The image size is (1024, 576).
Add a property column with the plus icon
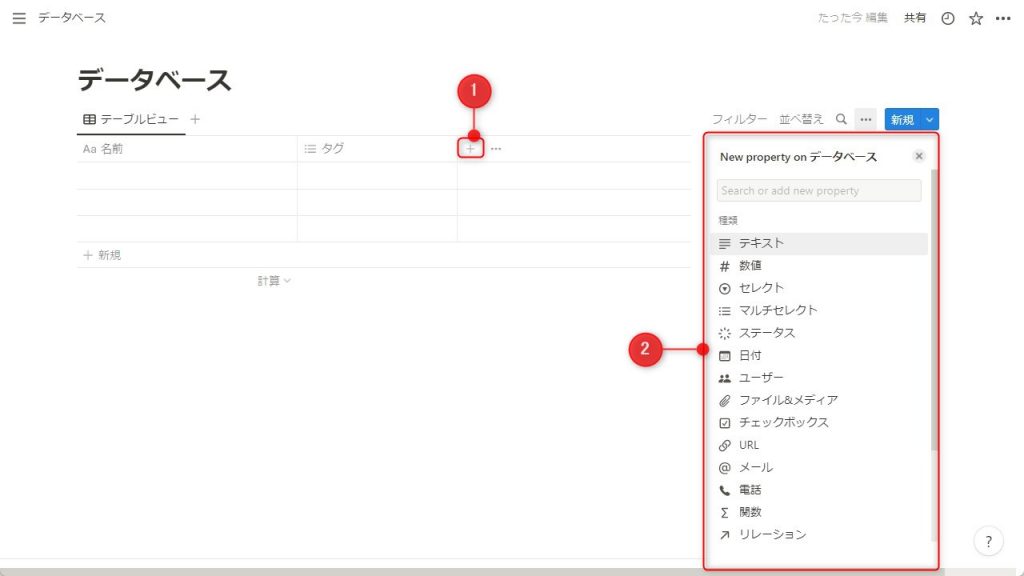(x=470, y=148)
